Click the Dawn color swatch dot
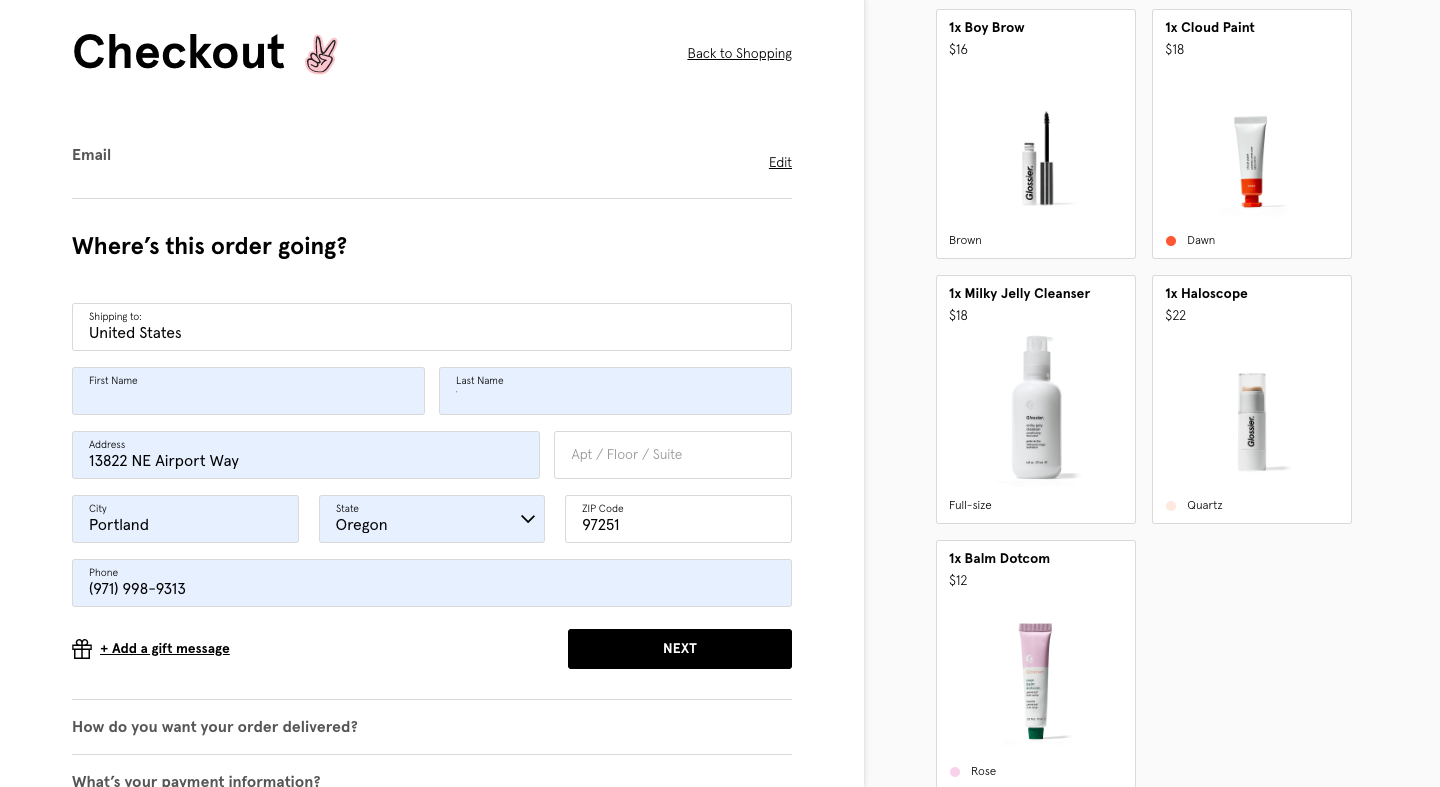 1171,241
